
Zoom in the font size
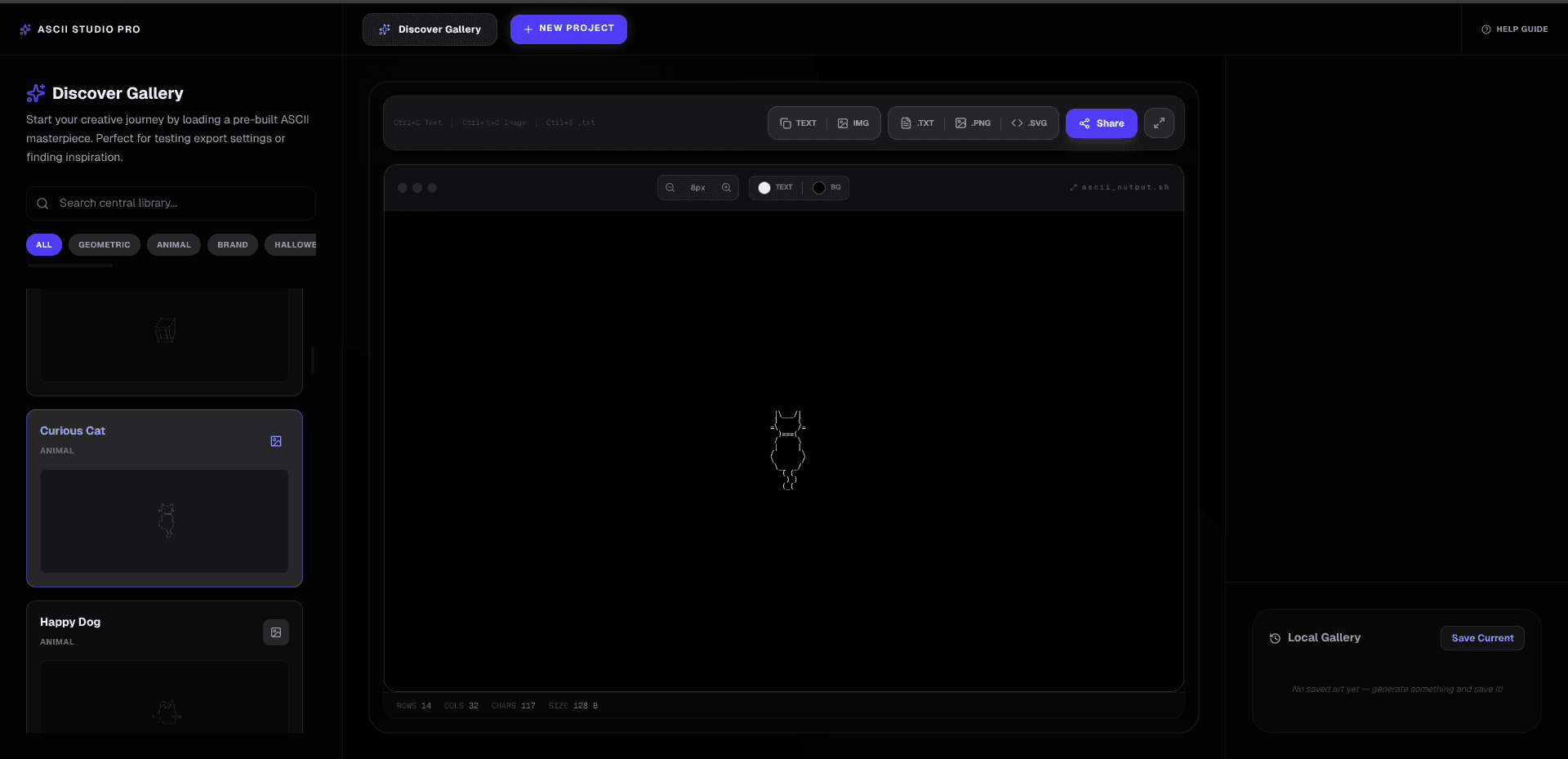tap(726, 188)
